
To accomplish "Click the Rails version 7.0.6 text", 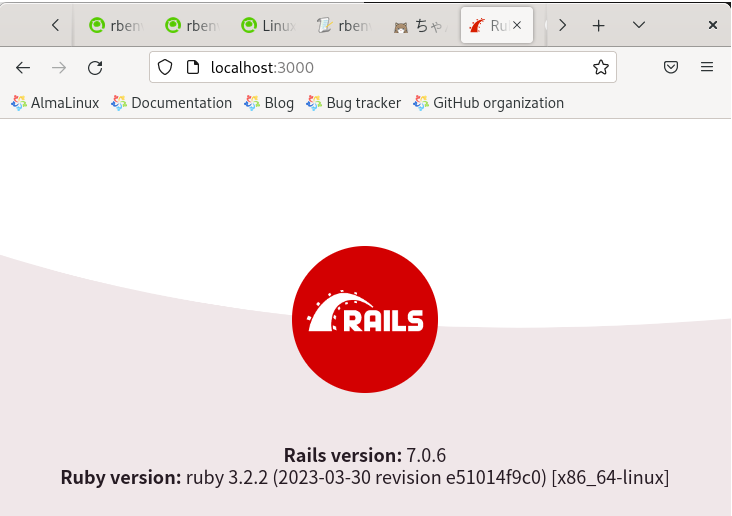I will coord(365,455).
